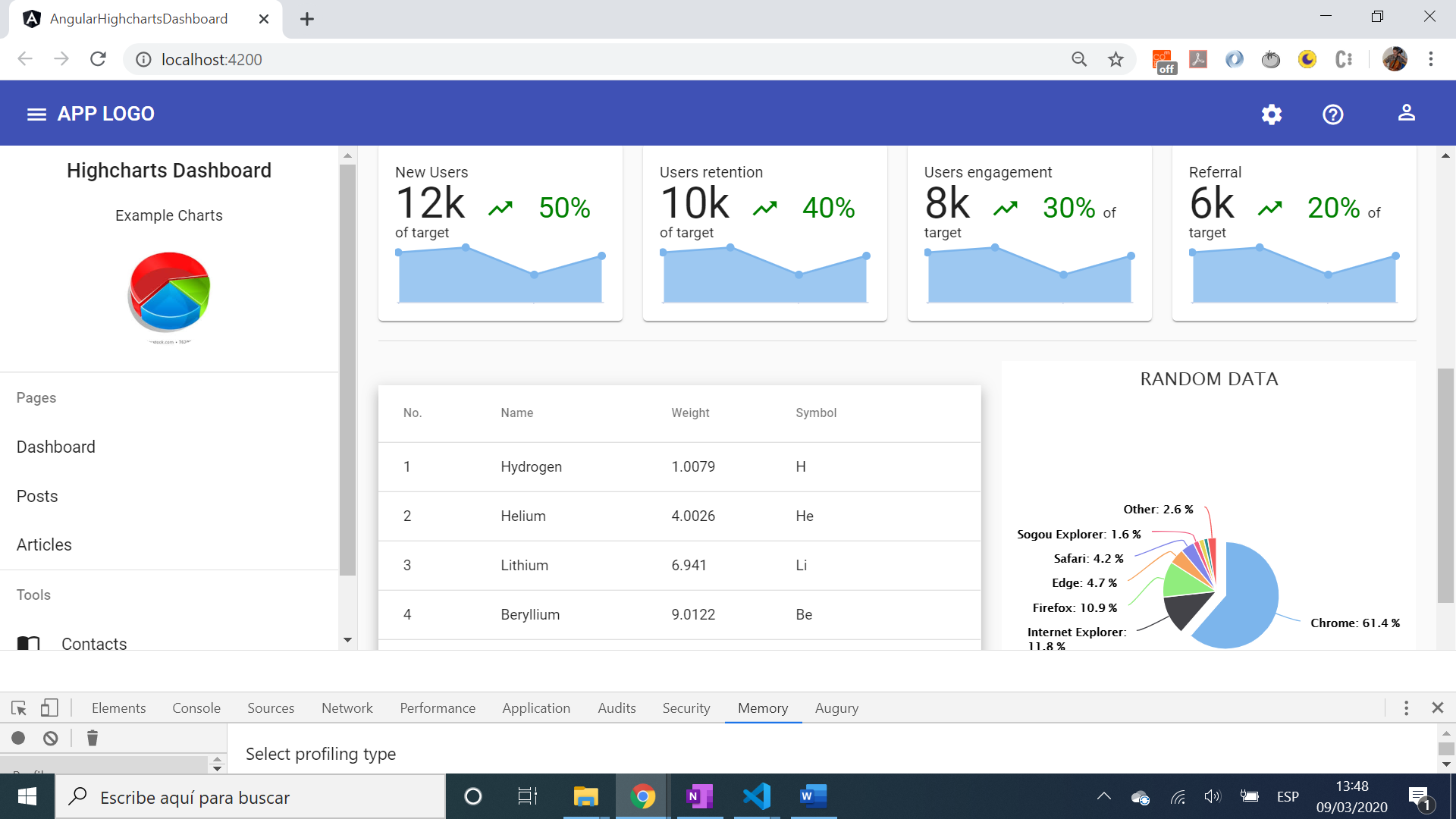Click the user profile icon
Viewport: 1456px width, 819px height.
click(1407, 113)
